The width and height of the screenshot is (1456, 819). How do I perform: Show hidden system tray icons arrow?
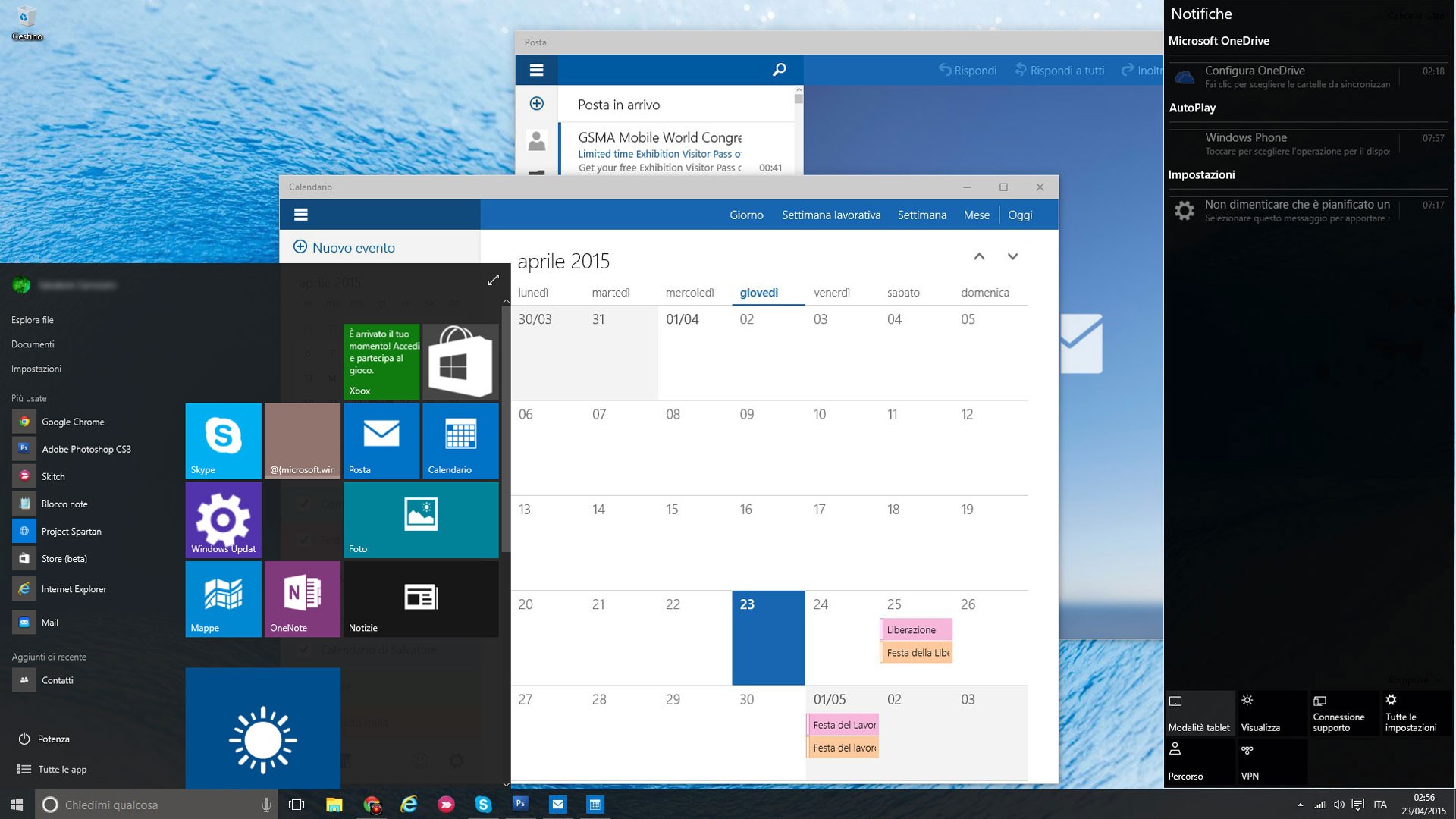1300,805
